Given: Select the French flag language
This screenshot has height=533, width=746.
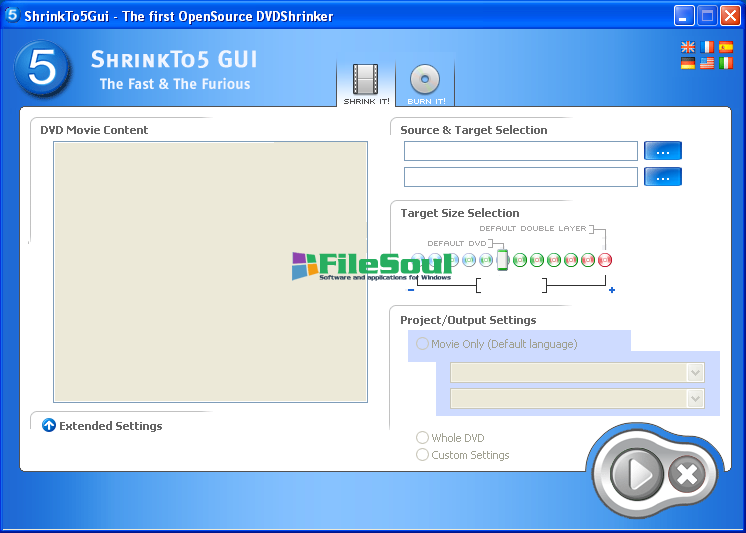Looking at the screenshot, I should pyautogui.click(x=707, y=47).
